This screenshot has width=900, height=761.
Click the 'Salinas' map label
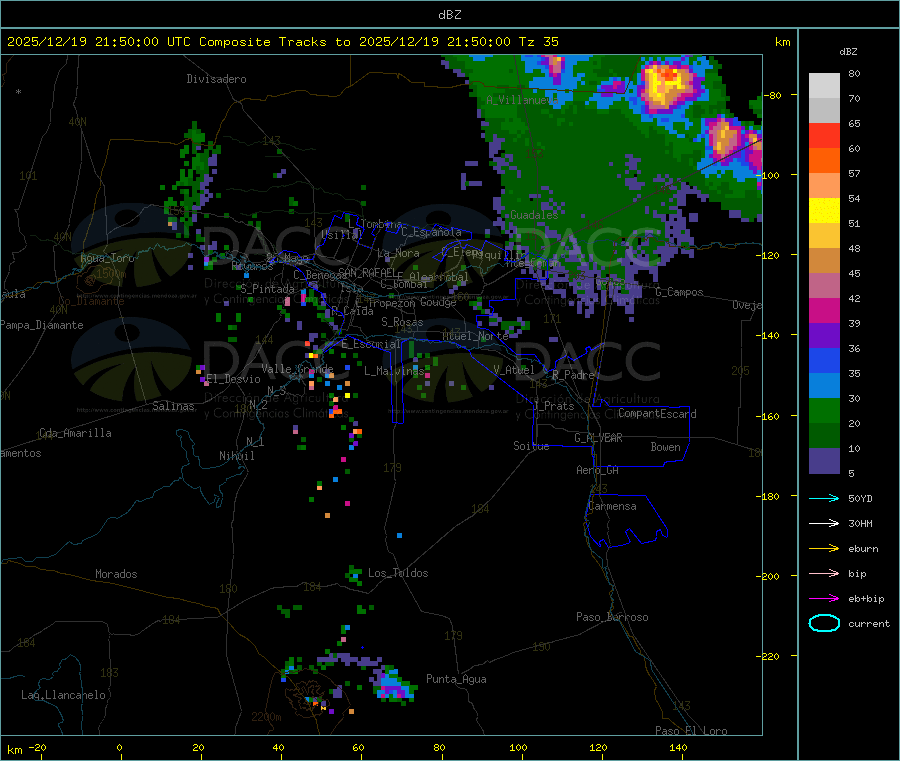[173, 406]
